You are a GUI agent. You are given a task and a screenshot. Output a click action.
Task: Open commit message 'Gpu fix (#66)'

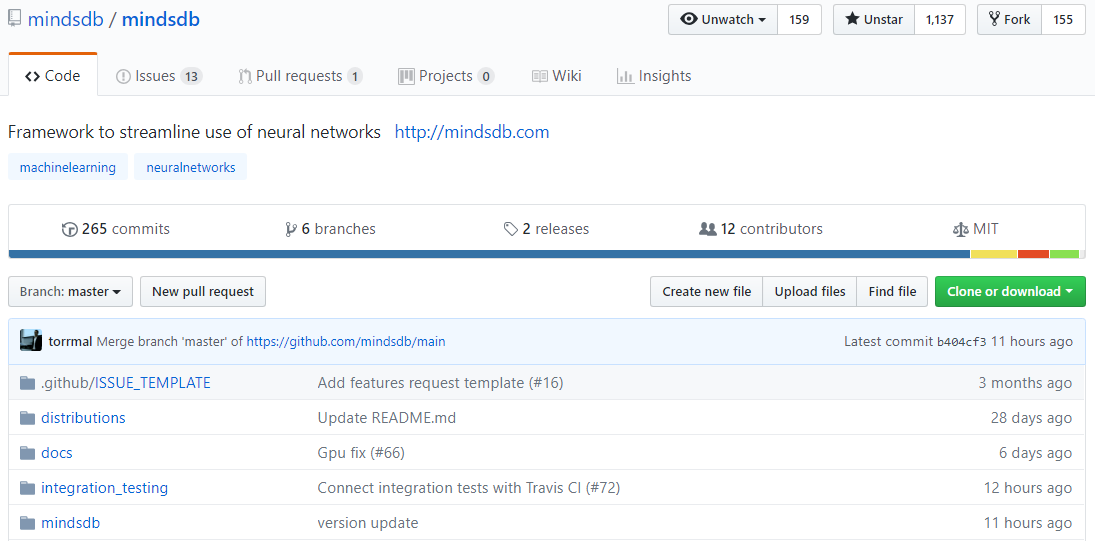click(361, 452)
